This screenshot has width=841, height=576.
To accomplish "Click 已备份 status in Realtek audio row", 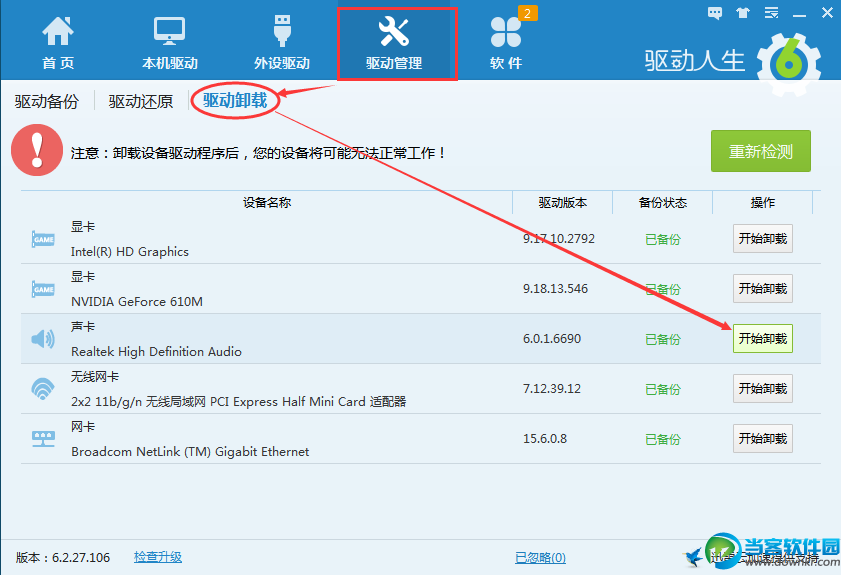I will 663,339.
